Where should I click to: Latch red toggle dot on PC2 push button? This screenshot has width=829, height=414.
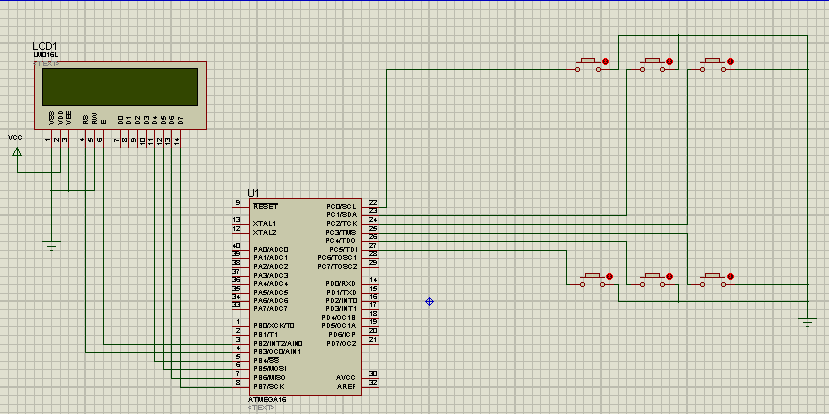click(x=731, y=61)
